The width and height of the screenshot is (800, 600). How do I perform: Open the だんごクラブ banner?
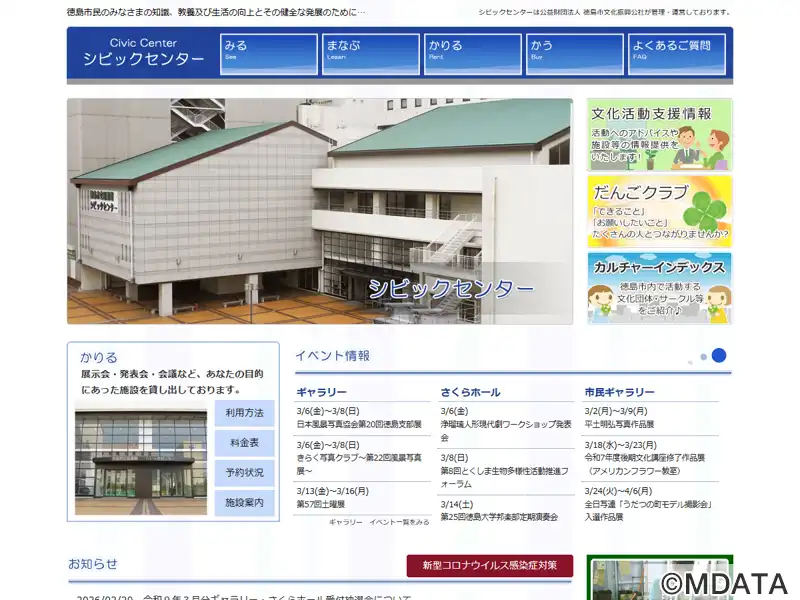point(660,212)
